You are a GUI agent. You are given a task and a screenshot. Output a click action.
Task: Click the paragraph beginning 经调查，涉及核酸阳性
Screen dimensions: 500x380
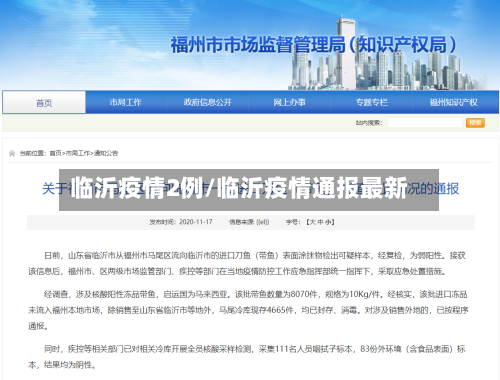click(248, 310)
